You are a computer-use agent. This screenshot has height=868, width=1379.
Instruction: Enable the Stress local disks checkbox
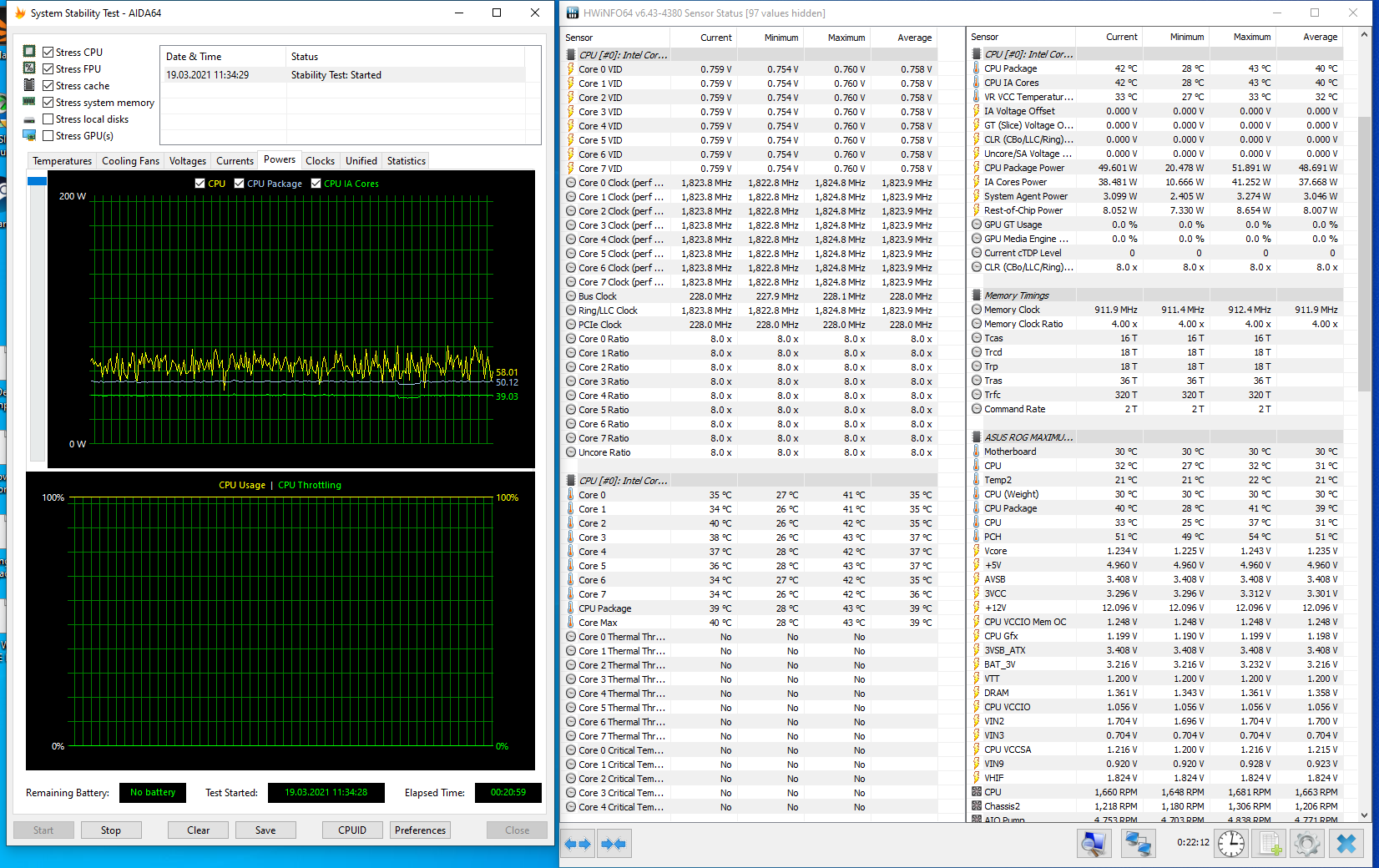[48, 119]
